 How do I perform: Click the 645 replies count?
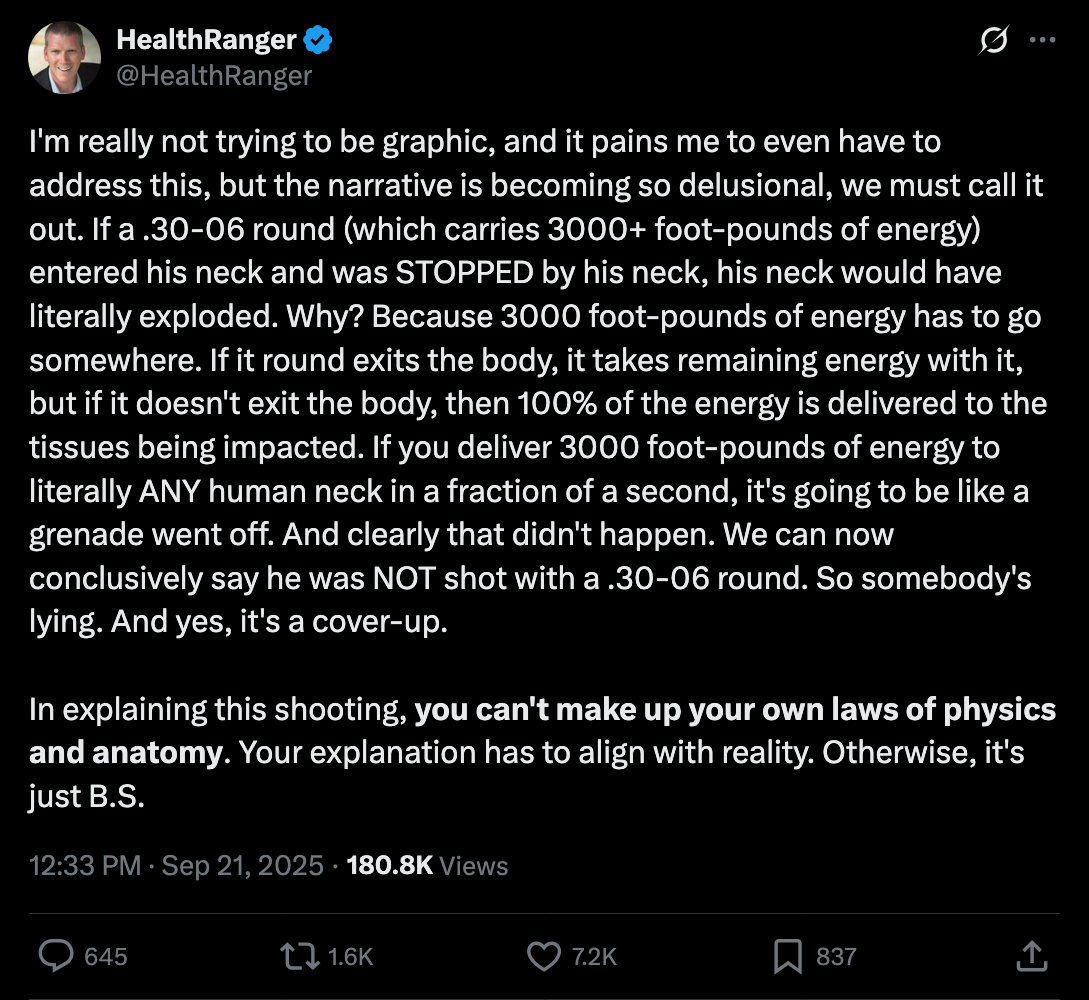[106, 957]
